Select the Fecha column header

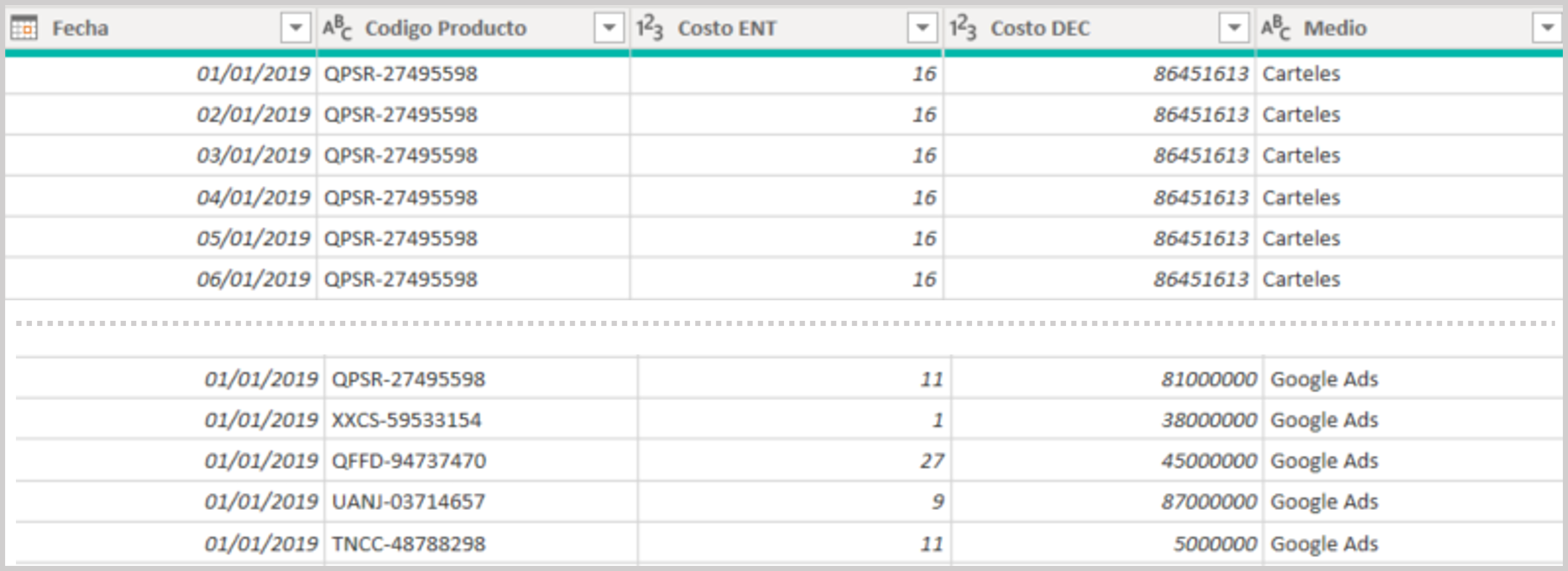click(80, 28)
